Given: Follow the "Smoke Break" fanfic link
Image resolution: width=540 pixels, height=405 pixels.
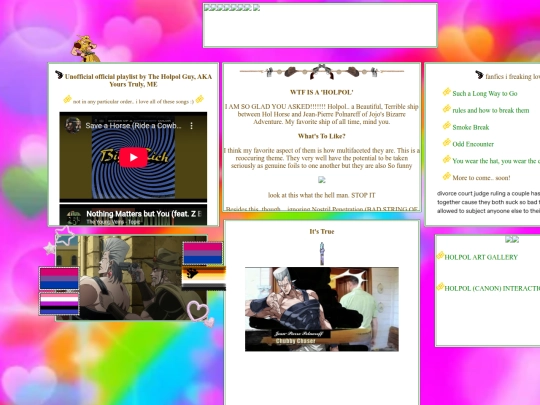Looking at the screenshot, I should coord(470,127).
